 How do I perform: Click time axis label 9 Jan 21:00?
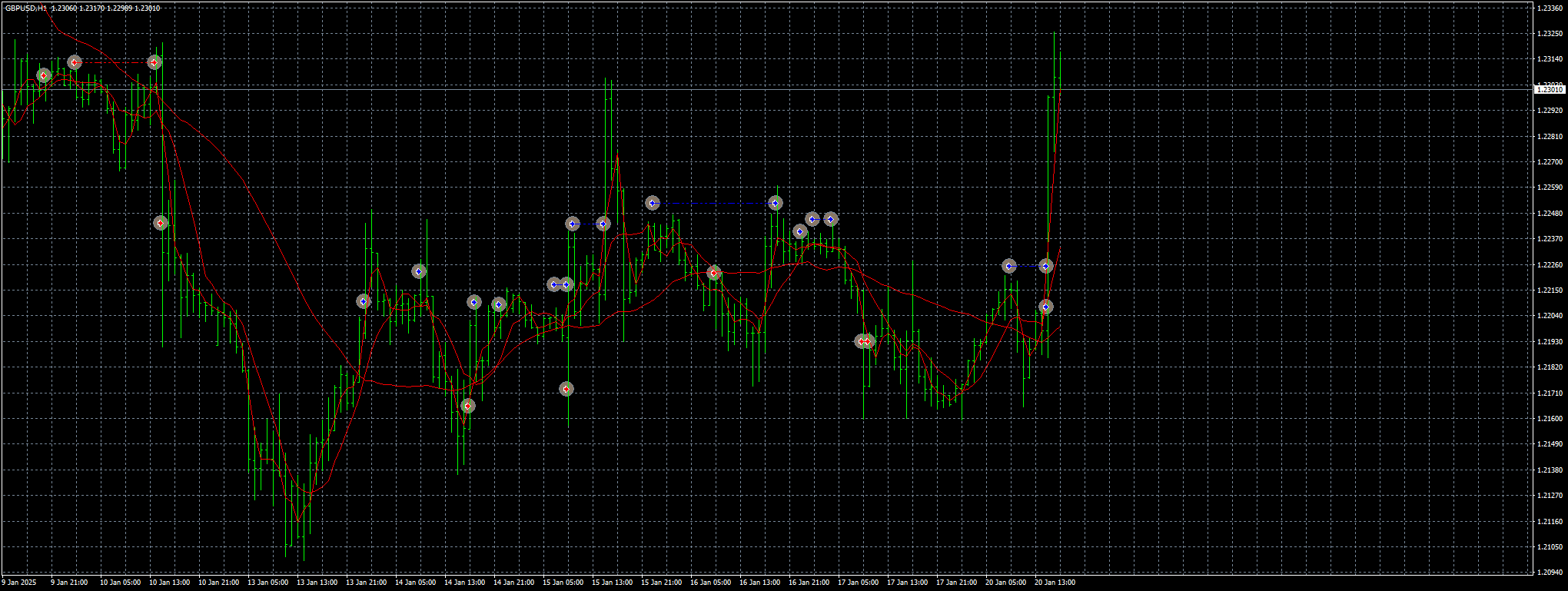[x=69, y=583]
